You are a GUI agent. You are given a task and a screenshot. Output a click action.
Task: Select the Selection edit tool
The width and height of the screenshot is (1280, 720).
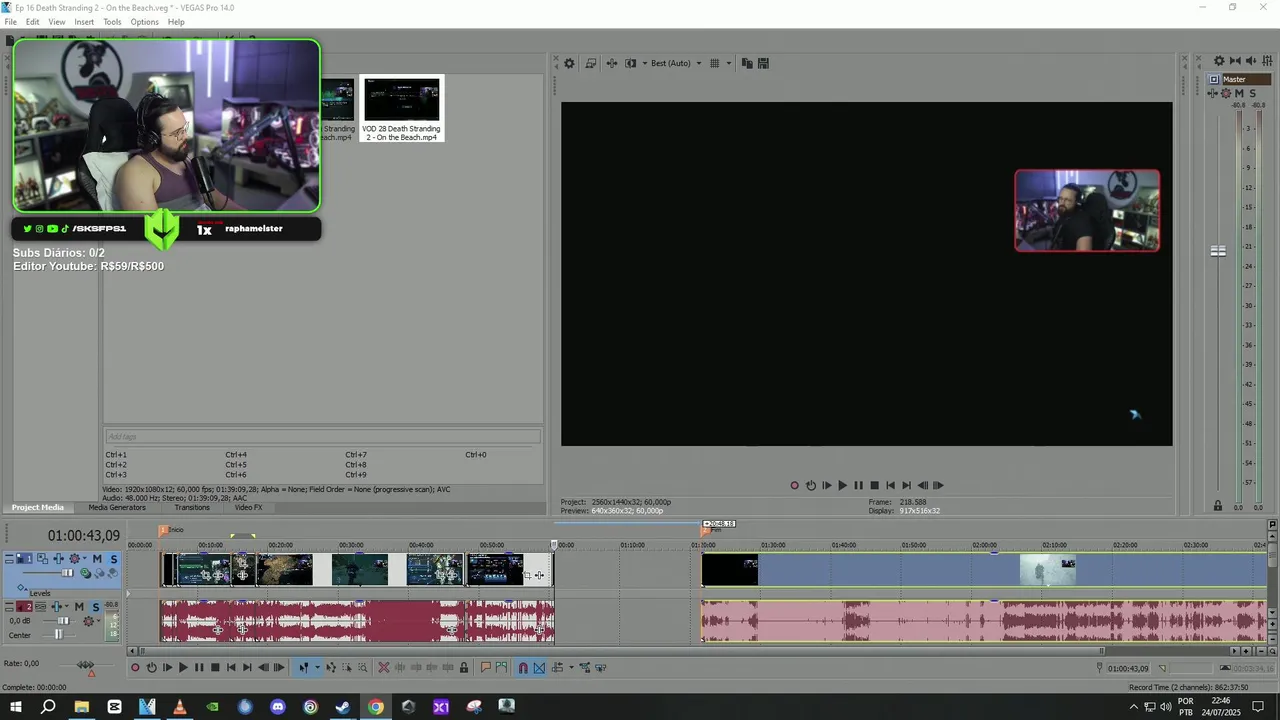[x=347, y=667]
